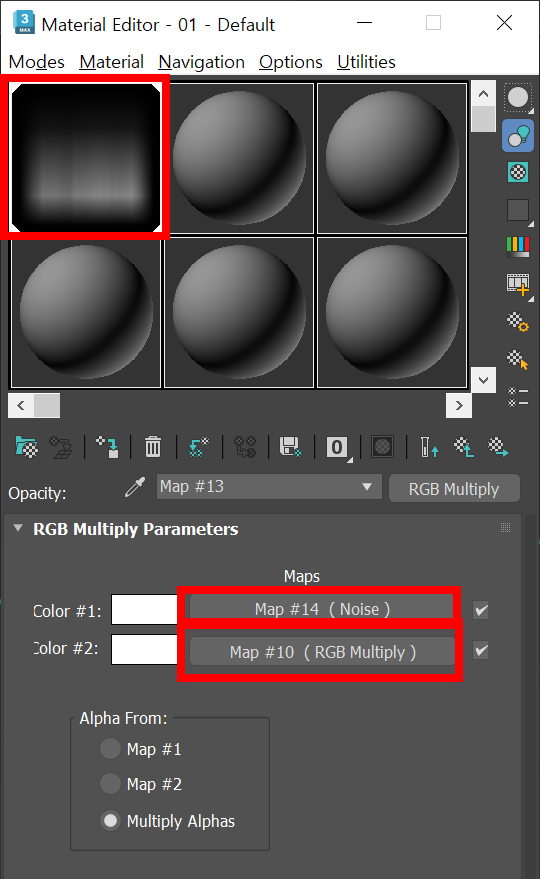Click Video Color Check color bars icon
The height and width of the screenshot is (879, 540).
tap(518, 246)
